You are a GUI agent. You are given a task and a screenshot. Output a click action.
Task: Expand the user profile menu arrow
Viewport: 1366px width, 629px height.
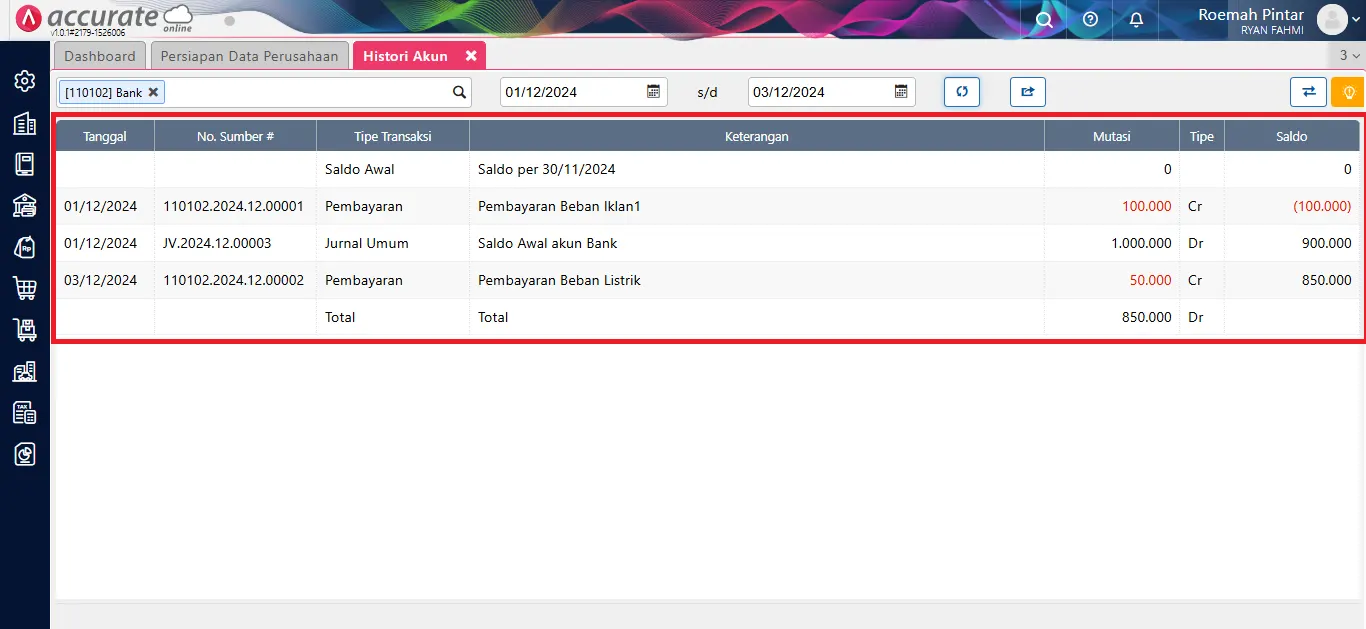(1356, 20)
